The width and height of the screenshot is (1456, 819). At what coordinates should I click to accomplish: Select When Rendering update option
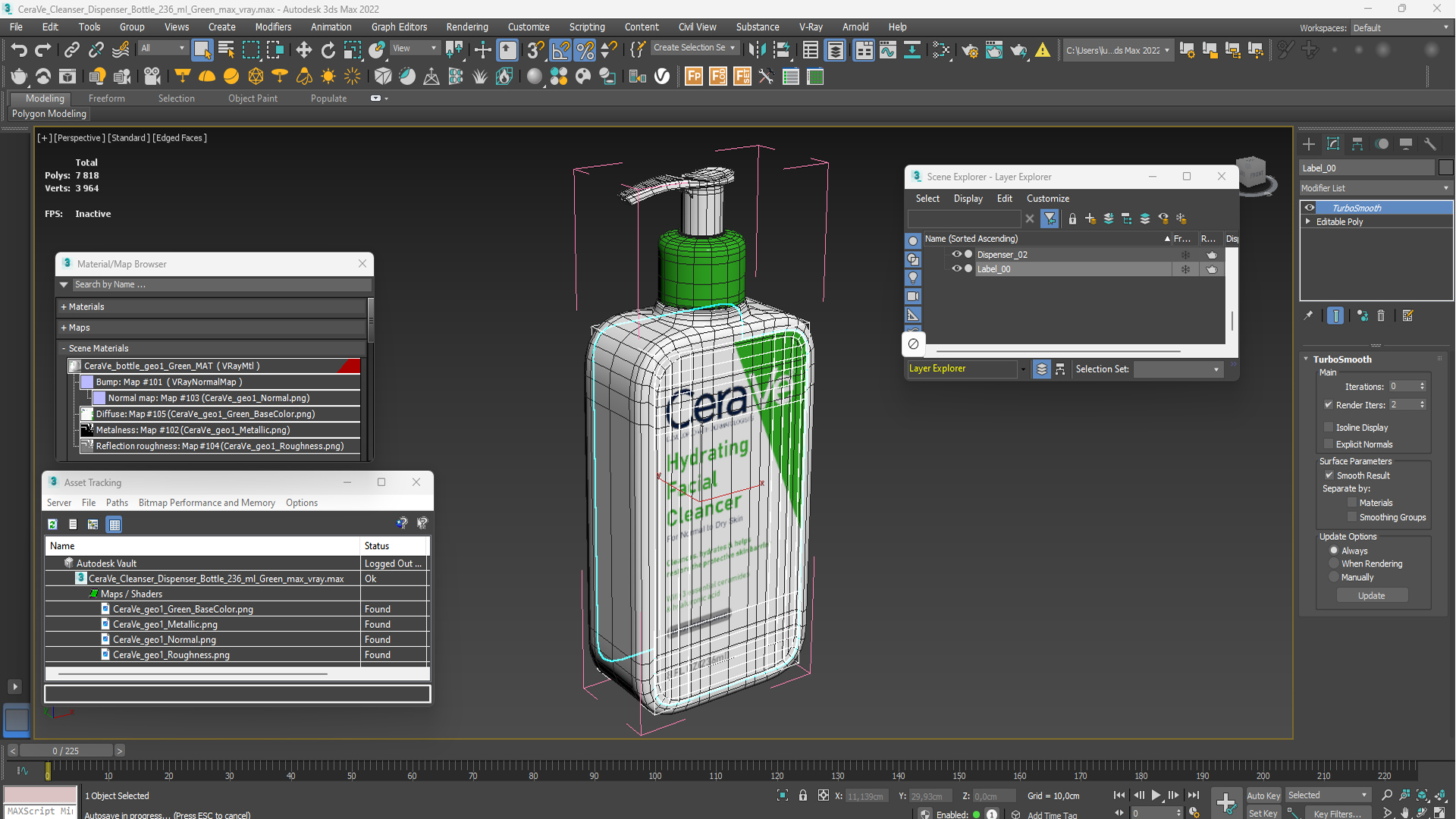1334,563
